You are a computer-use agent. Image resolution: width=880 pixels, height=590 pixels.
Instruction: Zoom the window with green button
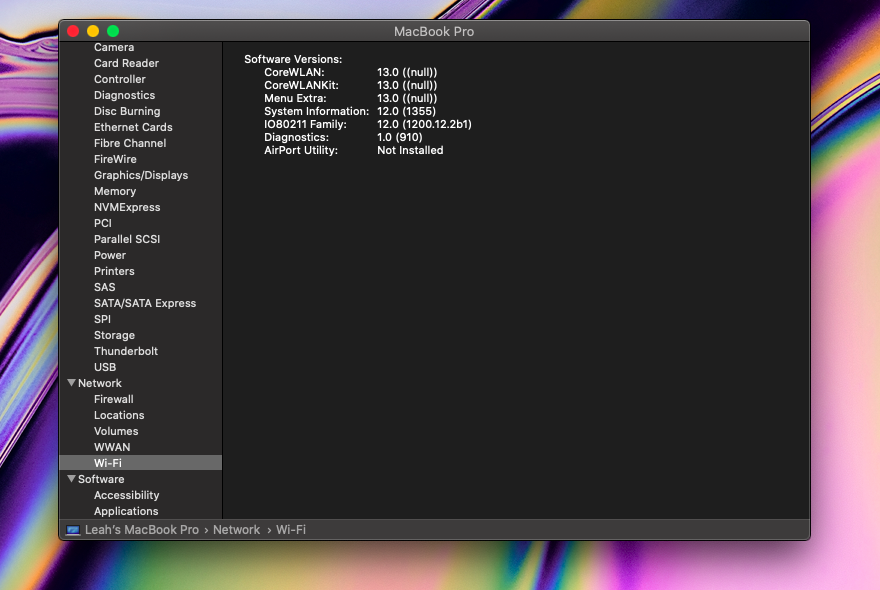pyautogui.click(x=113, y=31)
